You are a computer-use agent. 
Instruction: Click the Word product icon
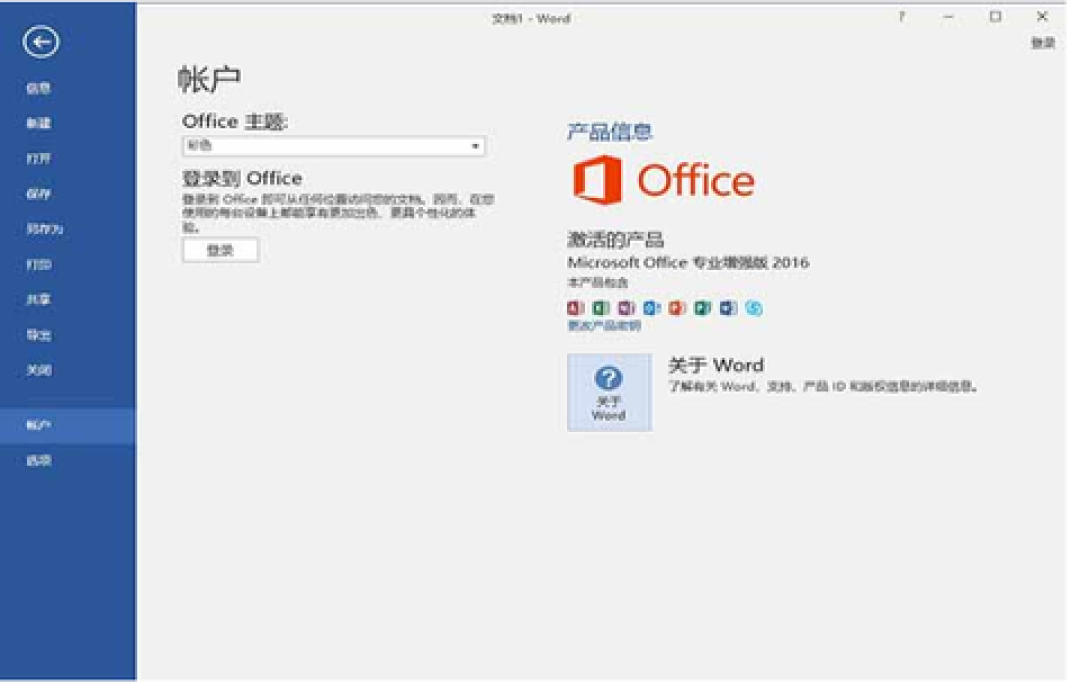tap(728, 308)
